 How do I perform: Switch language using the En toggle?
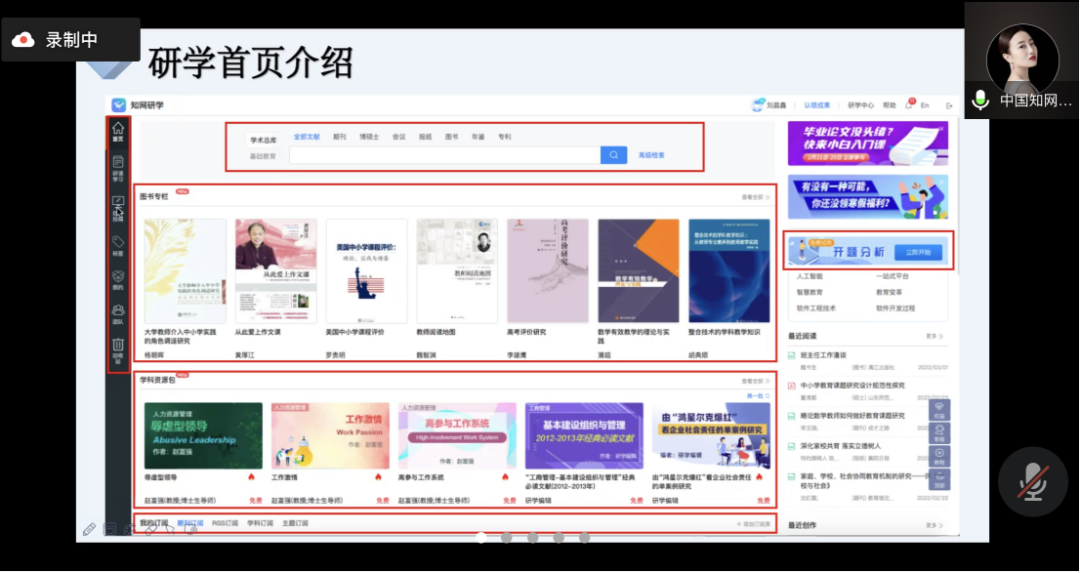[x=925, y=105]
